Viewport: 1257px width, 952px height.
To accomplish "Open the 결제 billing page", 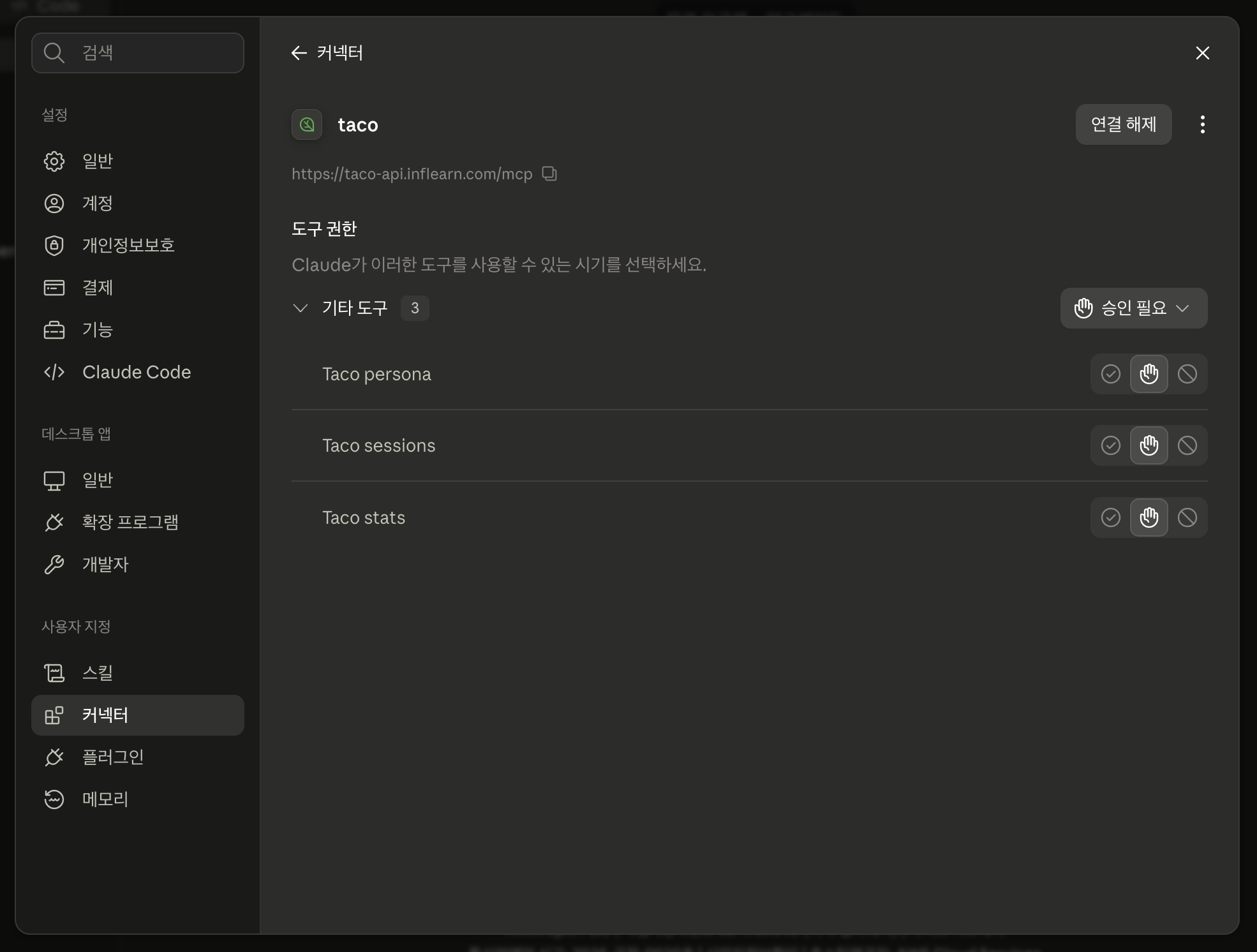I will point(138,287).
